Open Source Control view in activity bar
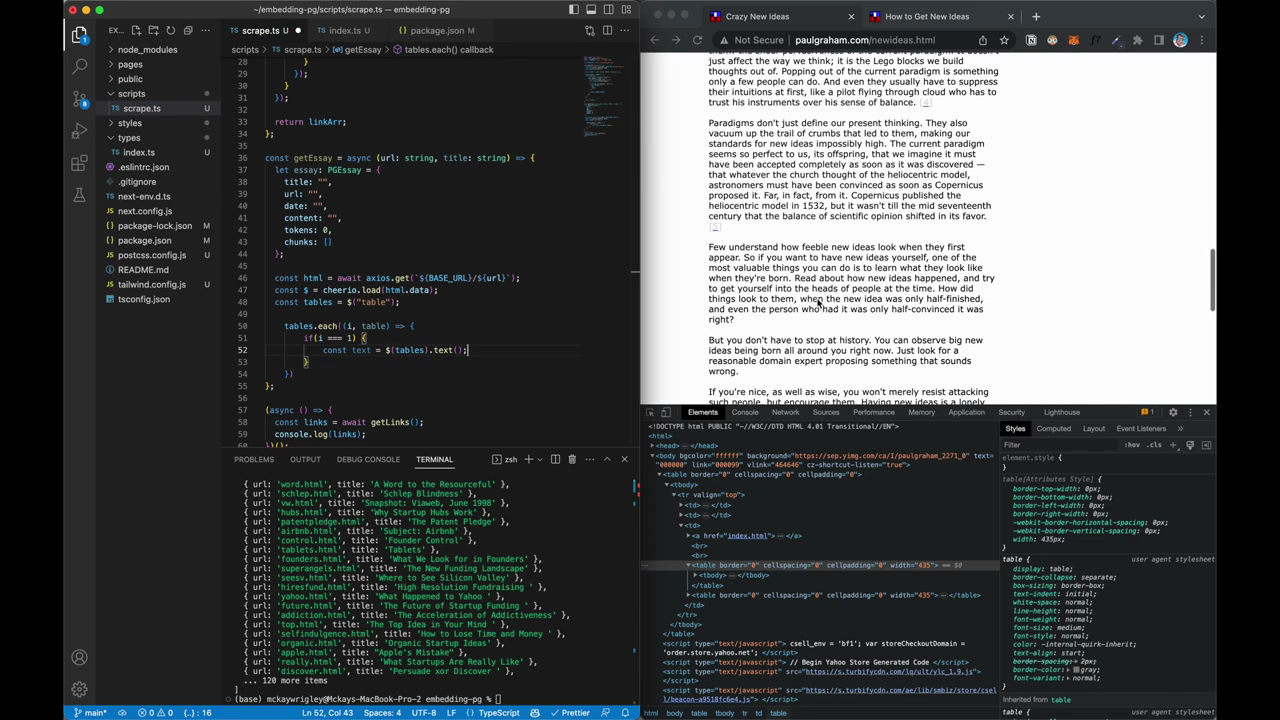This screenshot has width=1280, height=720. tap(79, 99)
